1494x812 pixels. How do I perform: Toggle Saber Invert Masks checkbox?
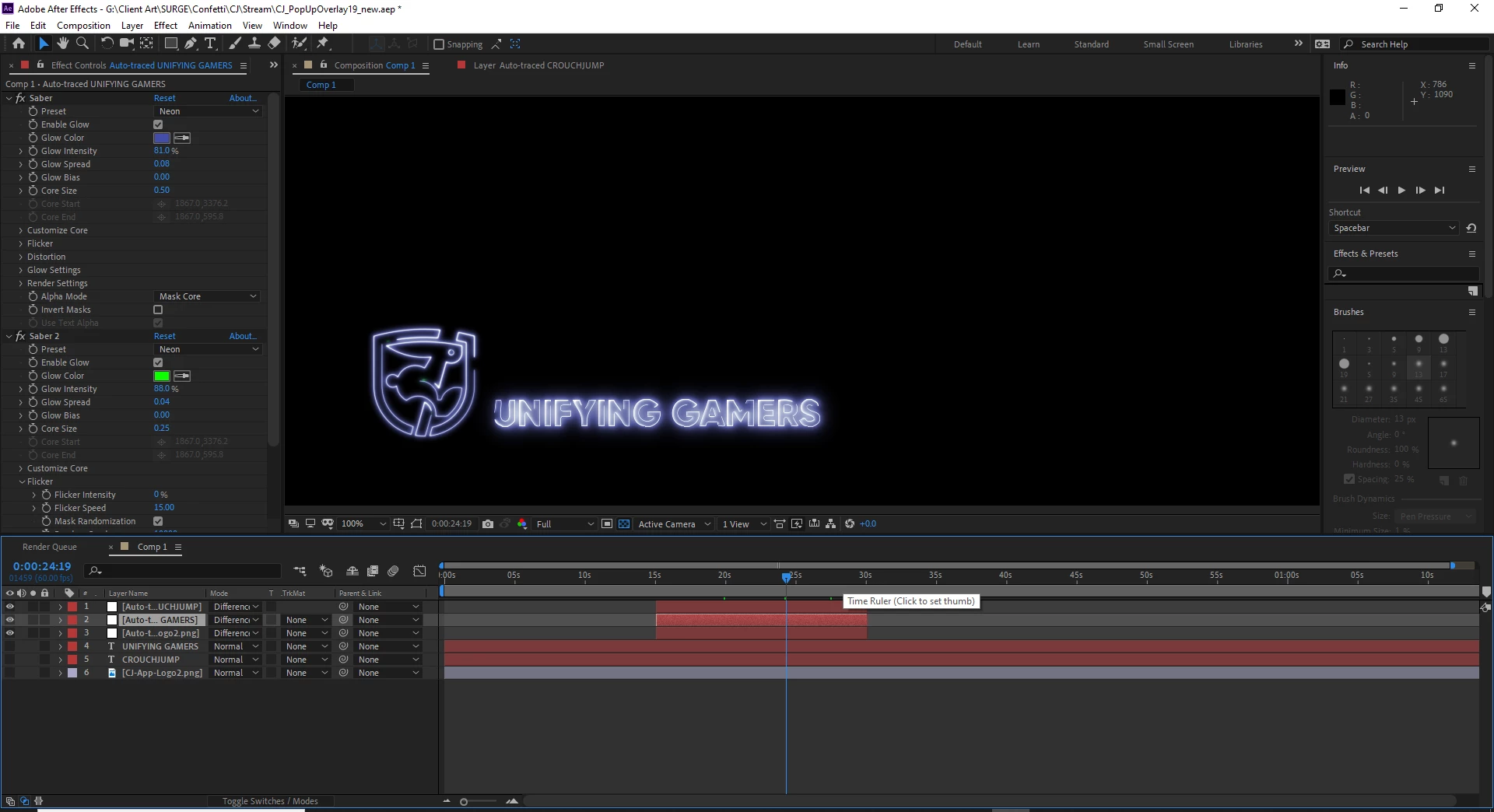pos(158,310)
